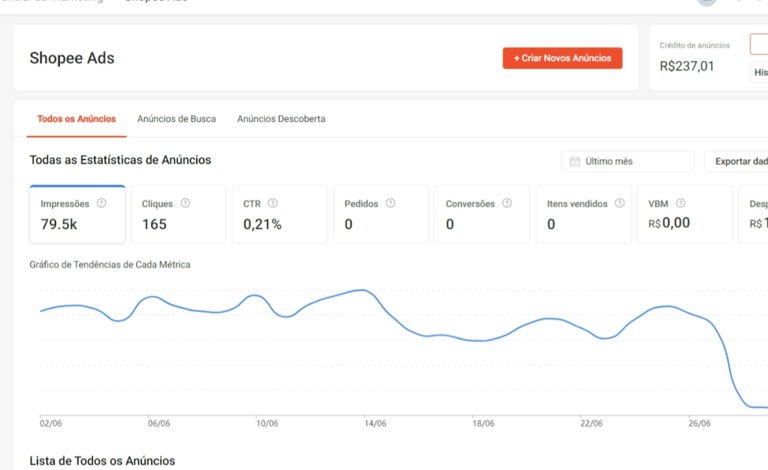This screenshot has width=768, height=470.
Task: Select the Conversões metric card
Action: tap(482, 214)
